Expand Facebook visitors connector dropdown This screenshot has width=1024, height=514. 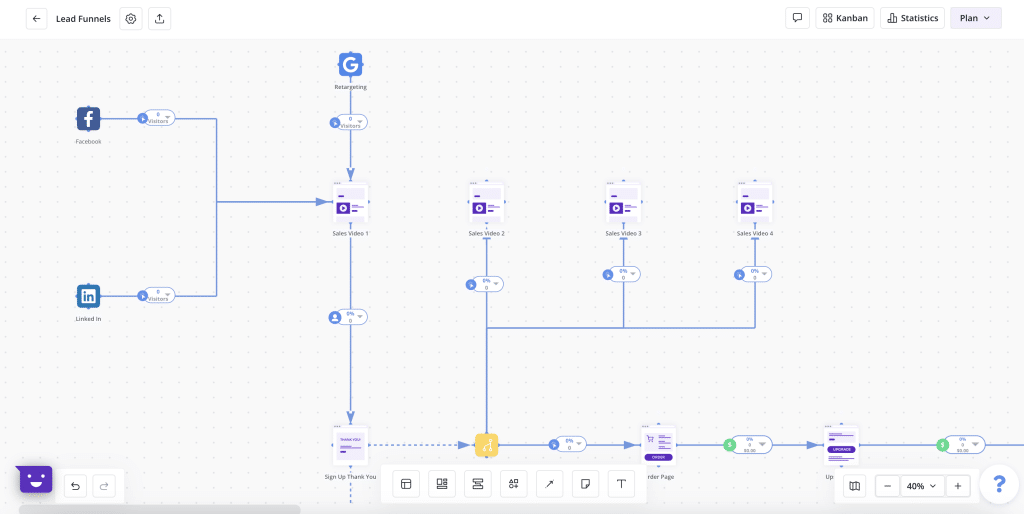pyautogui.click(x=168, y=118)
